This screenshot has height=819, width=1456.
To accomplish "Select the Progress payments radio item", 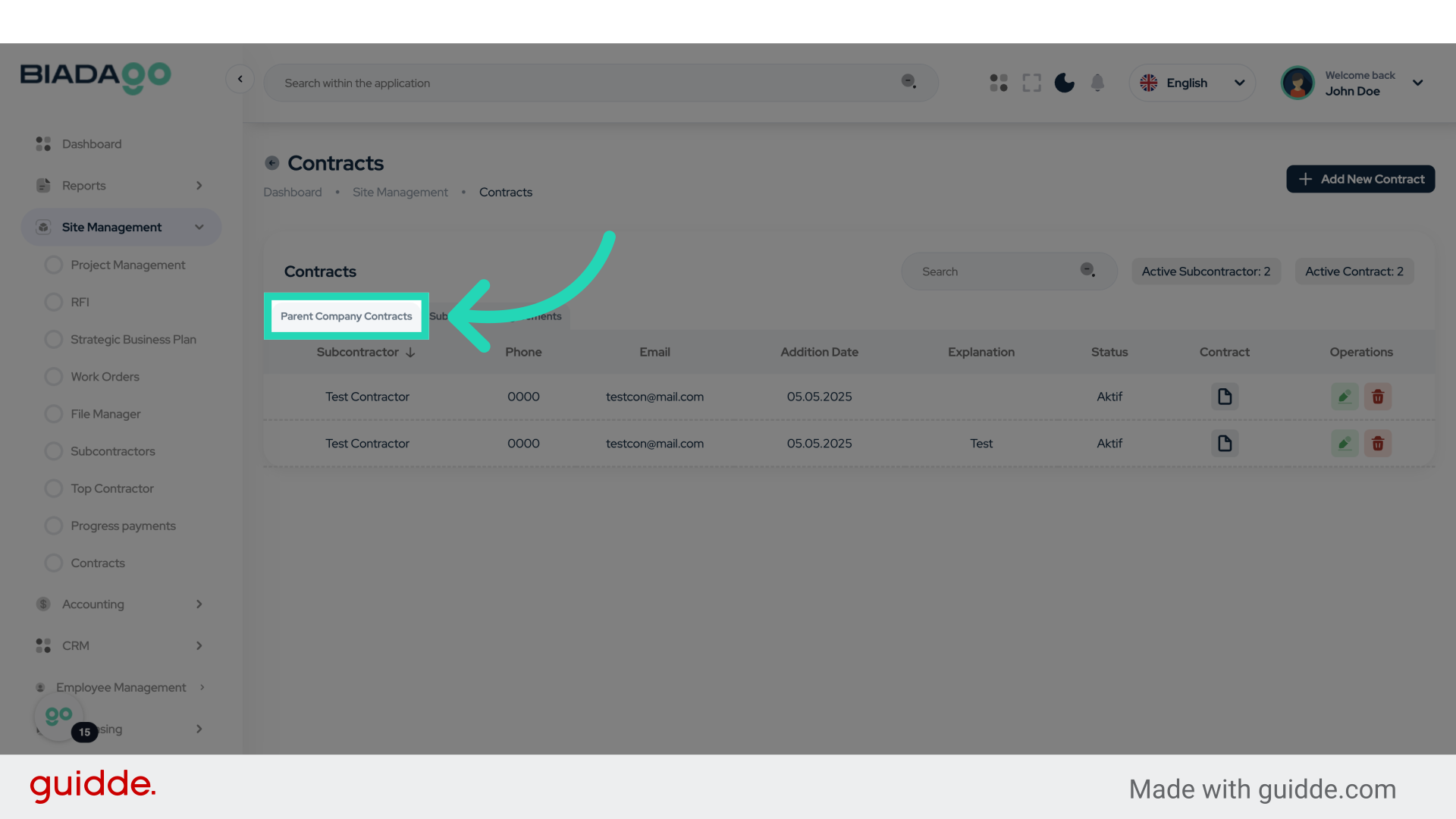I will pos(121,526).
